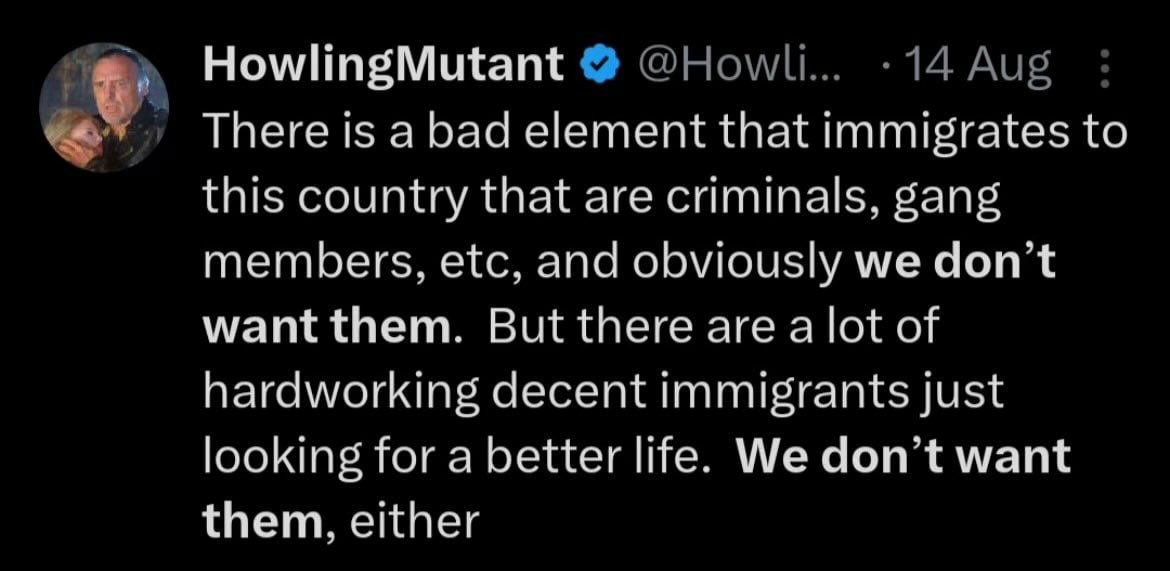Image resolution: width=1170 pixels, height=571 pixels.
Task: Open the three-dot more options menu
Action: point(1106,66)
